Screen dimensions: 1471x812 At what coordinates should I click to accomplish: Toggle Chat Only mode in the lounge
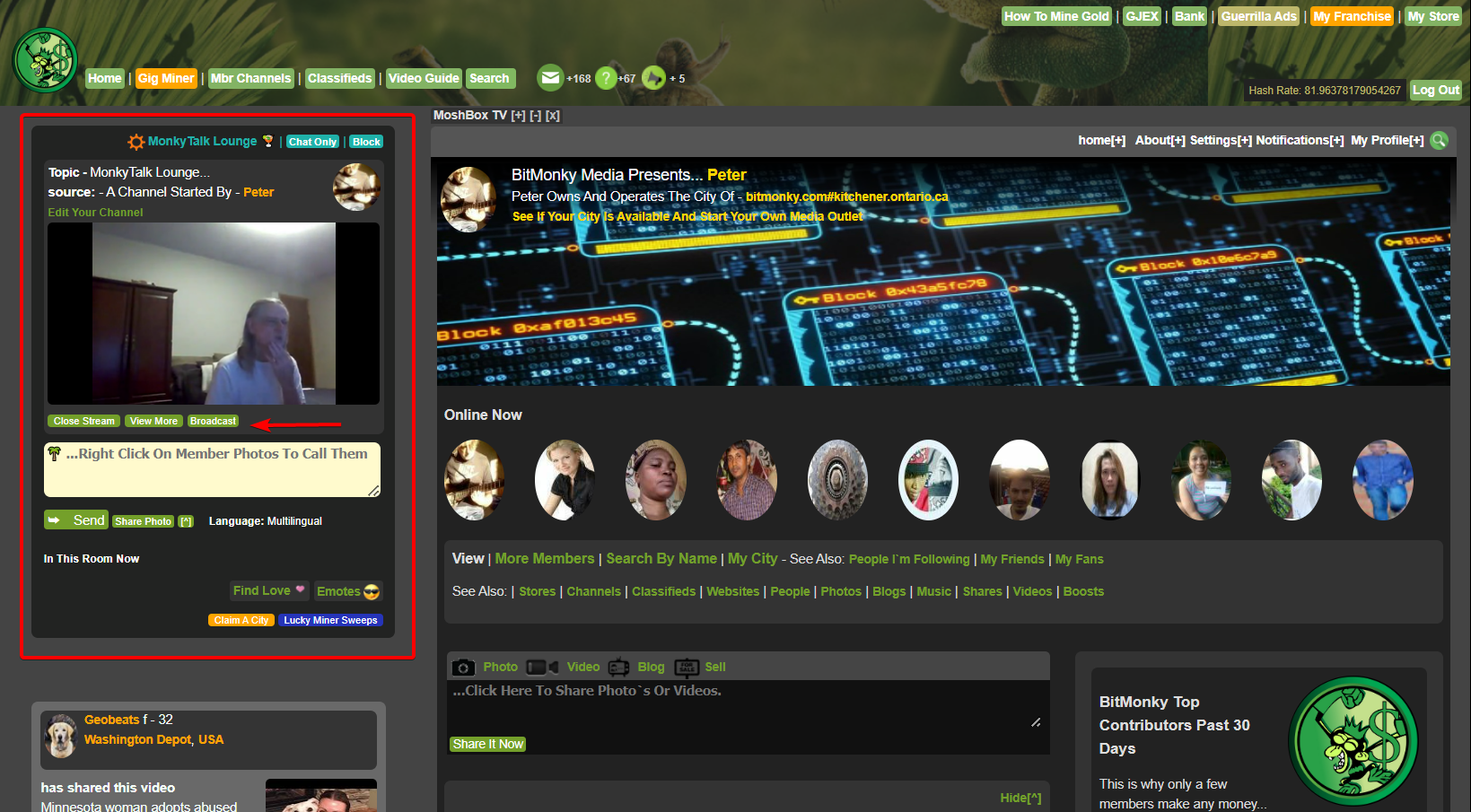pyautogui.click(x=312, y=142)
